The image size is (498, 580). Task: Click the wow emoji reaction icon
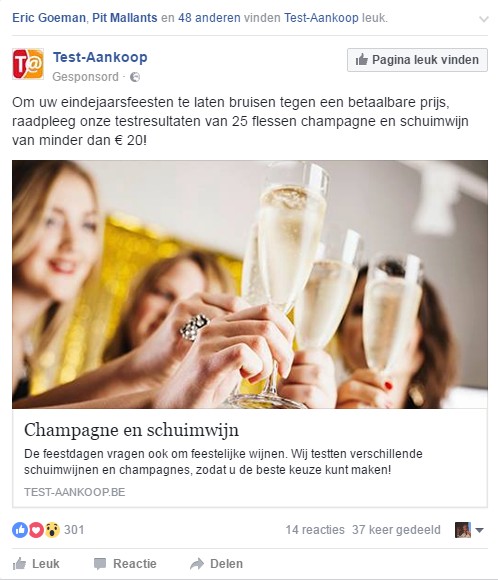click(53, 530)
